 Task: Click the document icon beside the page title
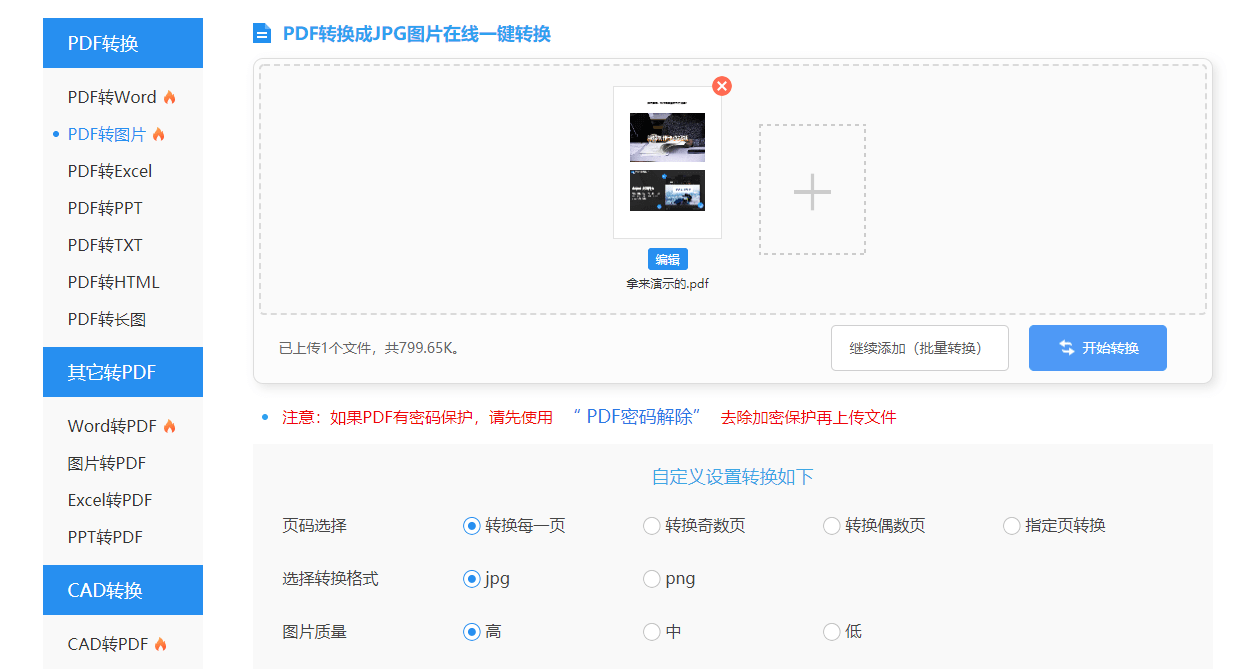[262, 34]
